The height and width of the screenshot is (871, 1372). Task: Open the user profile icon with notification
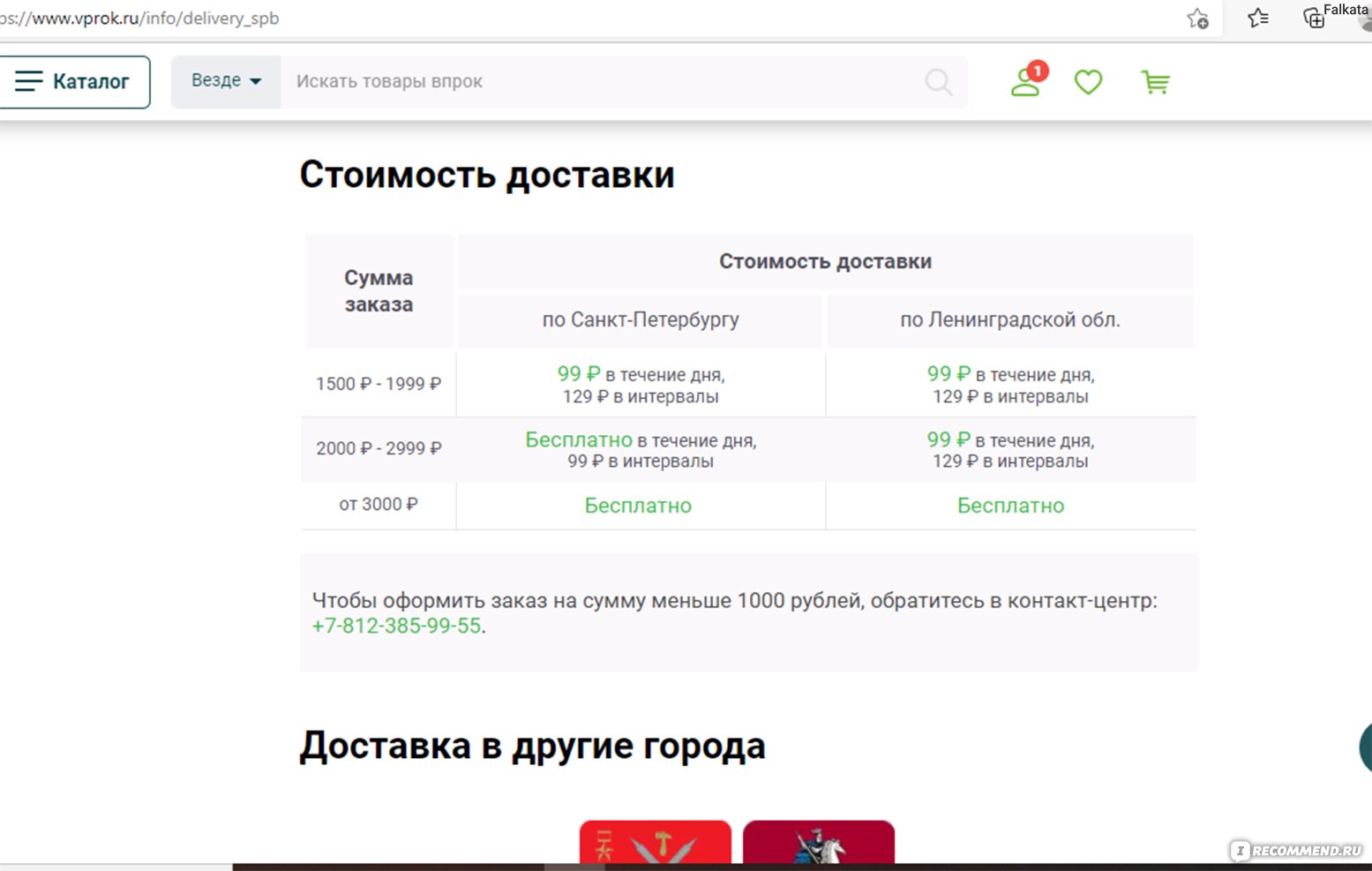tap(1028, 81)
